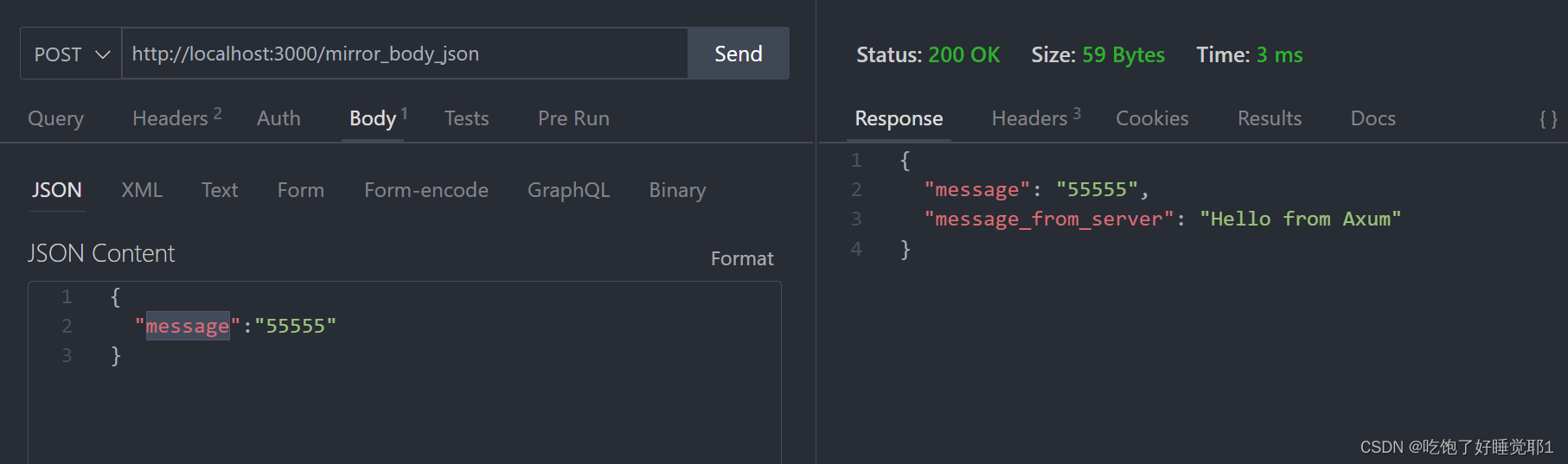The height and width of the screenshot is (464, 1568).
Task: Open the response Headers tab
Action: coord(1036,118)
